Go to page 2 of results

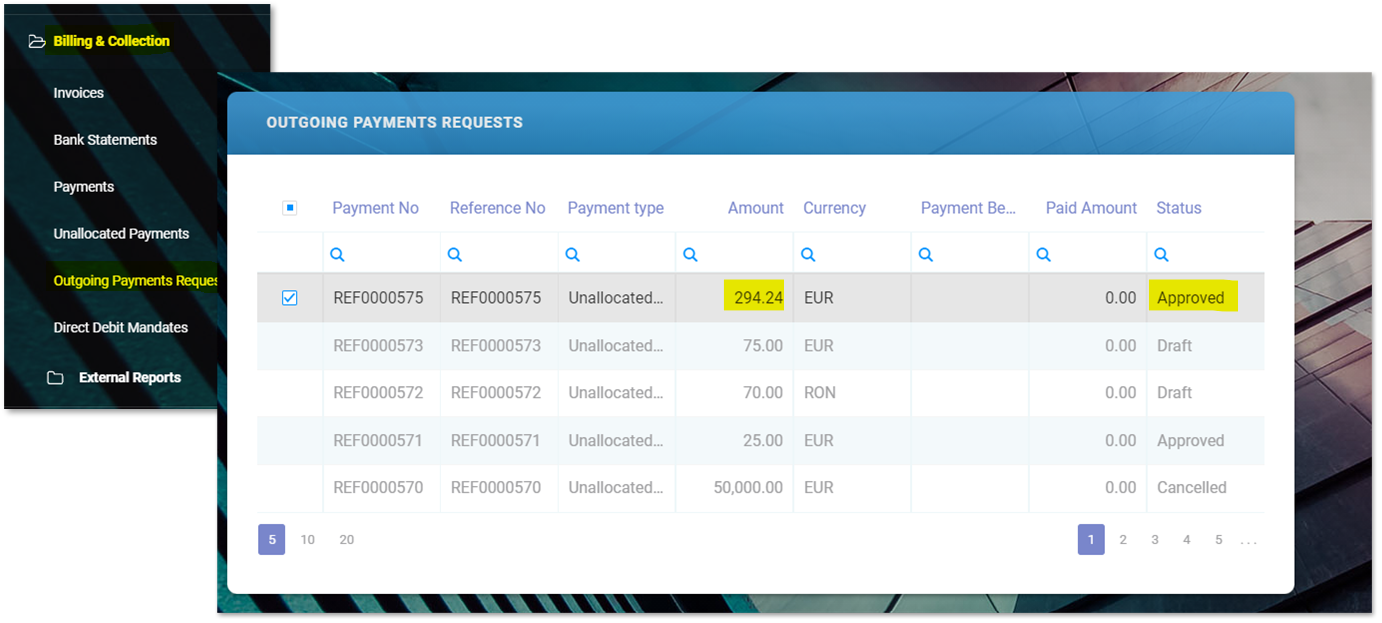point(1123,540)
